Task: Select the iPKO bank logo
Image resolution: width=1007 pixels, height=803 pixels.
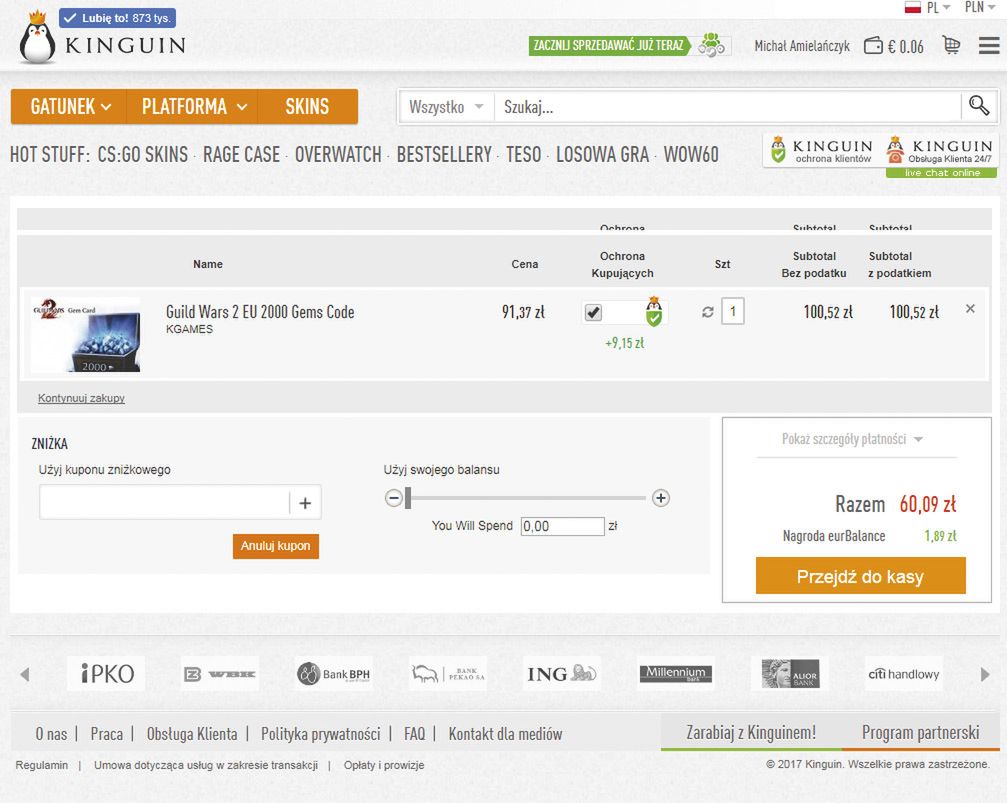Action: tap(107, 674)
